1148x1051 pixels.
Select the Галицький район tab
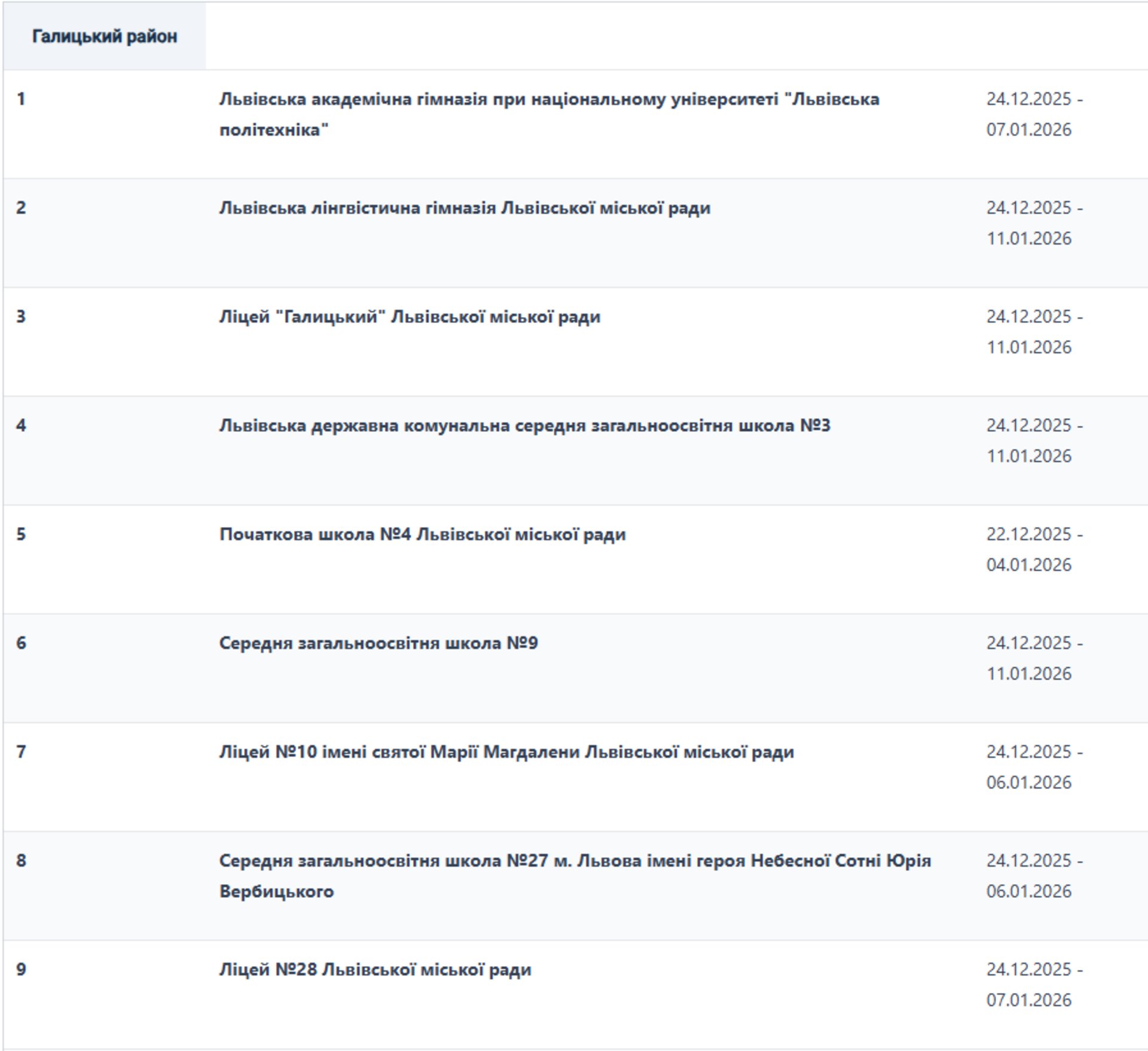click(105, 36)
